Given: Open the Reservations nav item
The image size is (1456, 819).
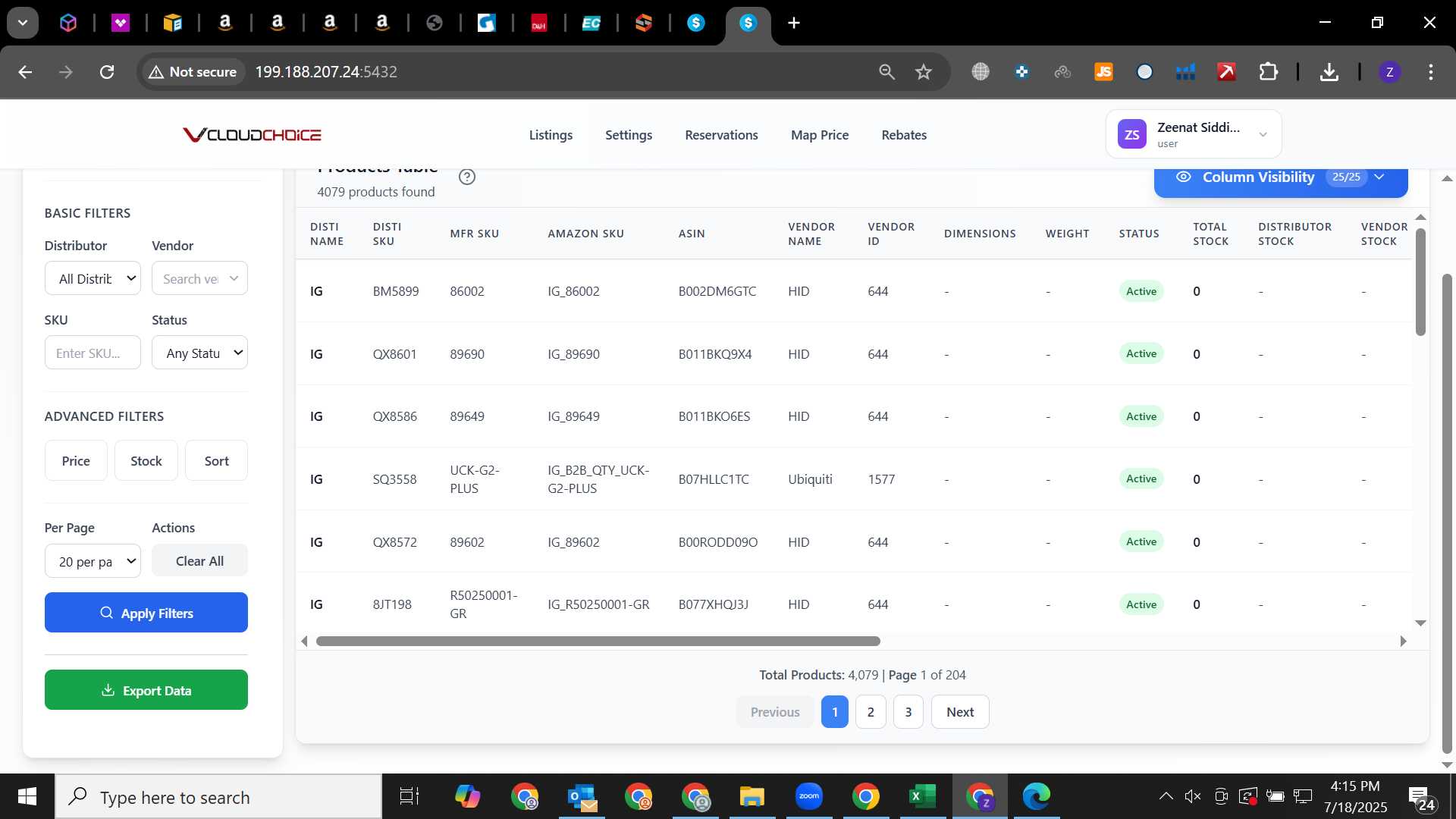Looking at the screenshot, I should point(721,135).
